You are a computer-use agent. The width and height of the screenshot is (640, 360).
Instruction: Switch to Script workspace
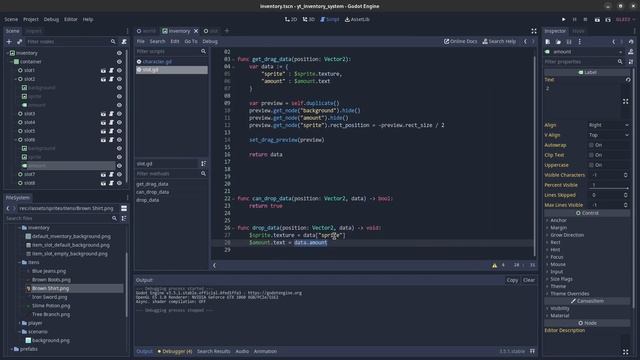(330, 19)
